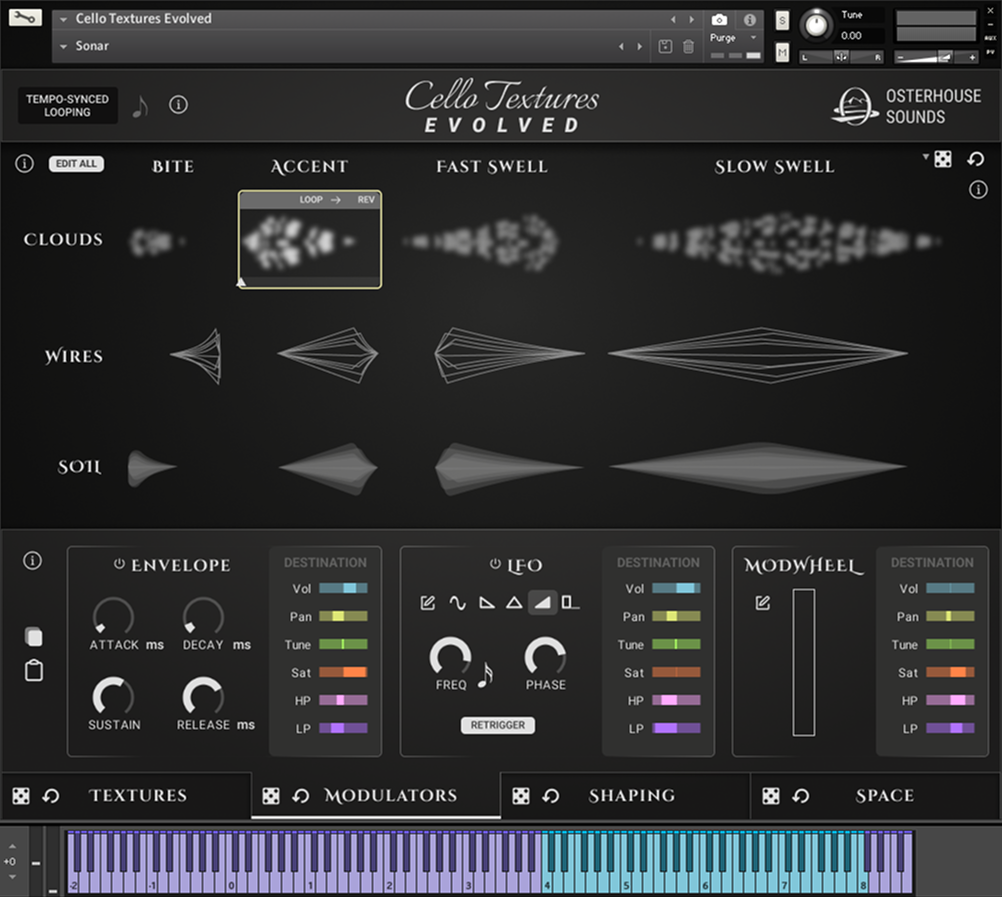The height and width of the screenshot is (897, 1002).
Task: Open the LFO custom shape editor
Action: 428,603
